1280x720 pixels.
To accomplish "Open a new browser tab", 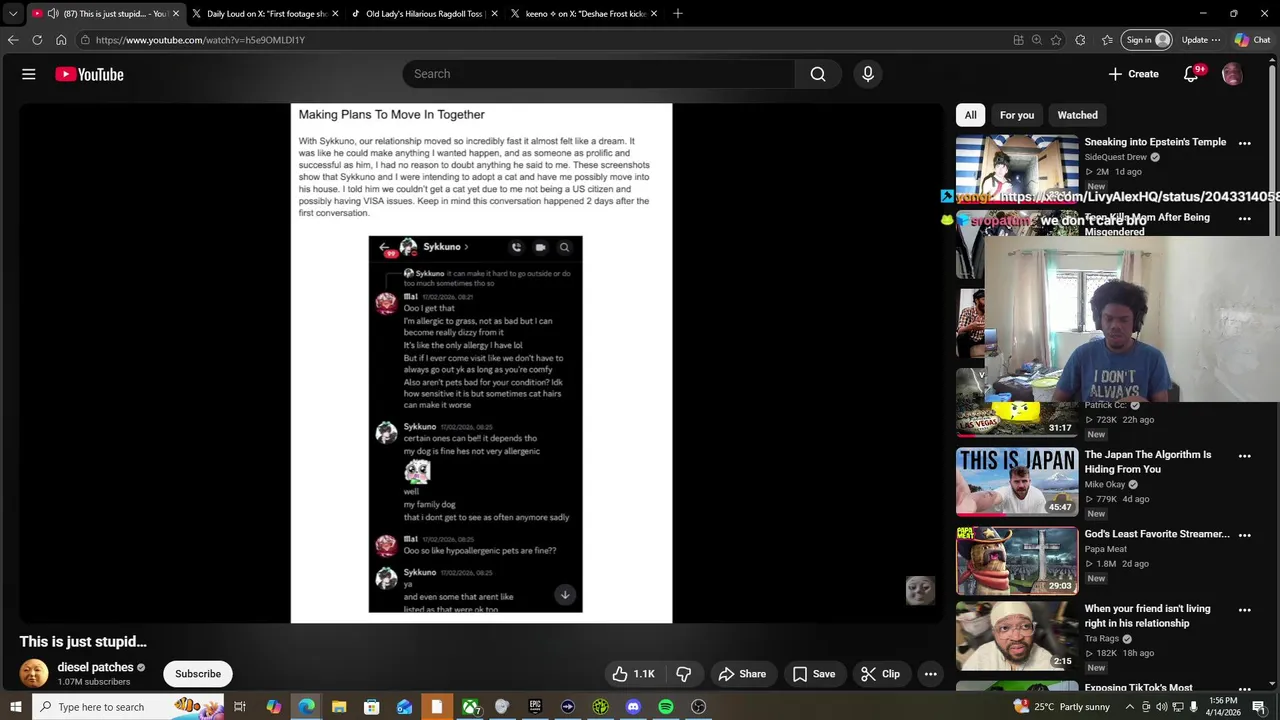I will coord(678,13).
